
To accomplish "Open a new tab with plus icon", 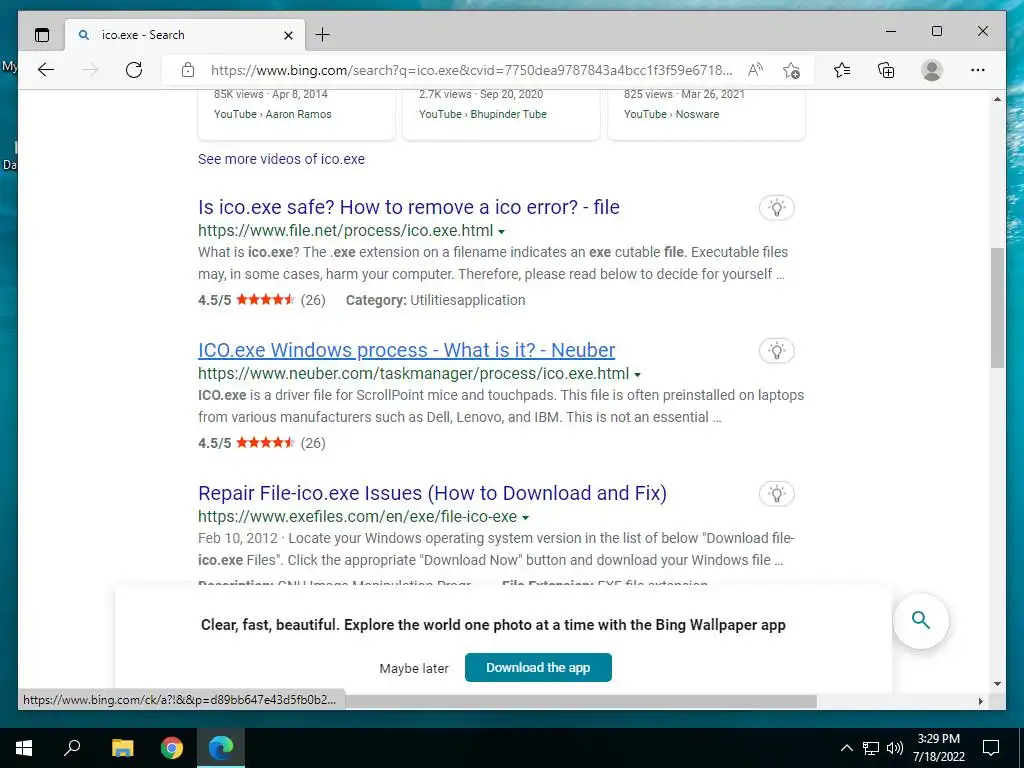I will [x=323, y=35].
